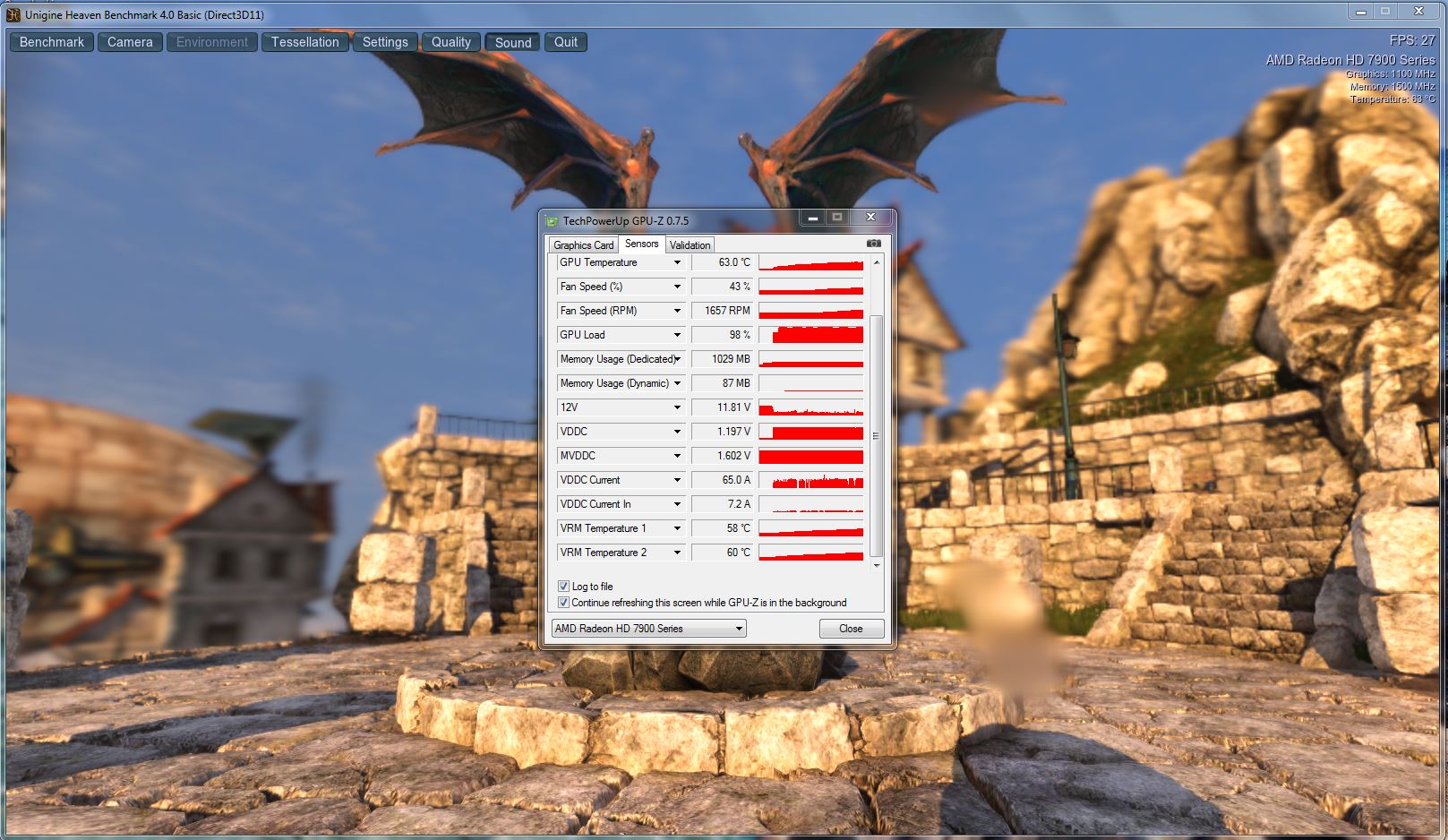Screen dimensions: 1448x840
Task: Click the GPU Temperature 63.0 °C value
Action: (x=723, y=262)
